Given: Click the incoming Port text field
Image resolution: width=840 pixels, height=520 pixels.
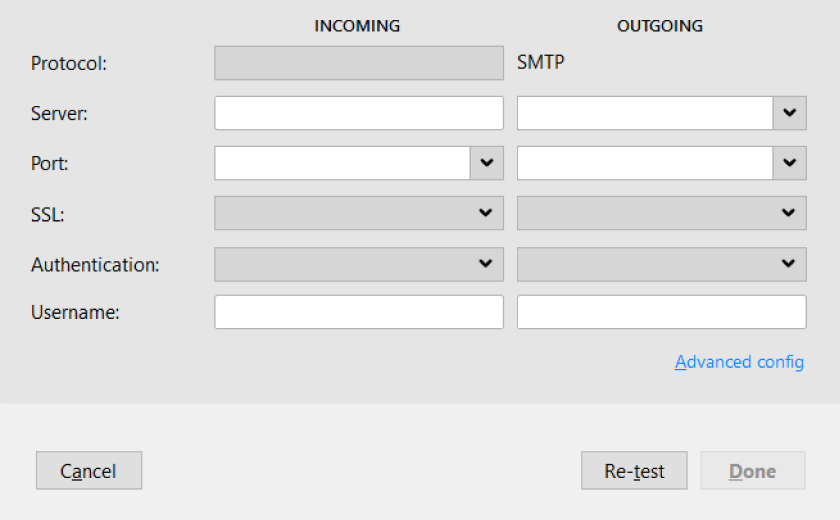Looking at the screenshot, I should coord(342,163).
